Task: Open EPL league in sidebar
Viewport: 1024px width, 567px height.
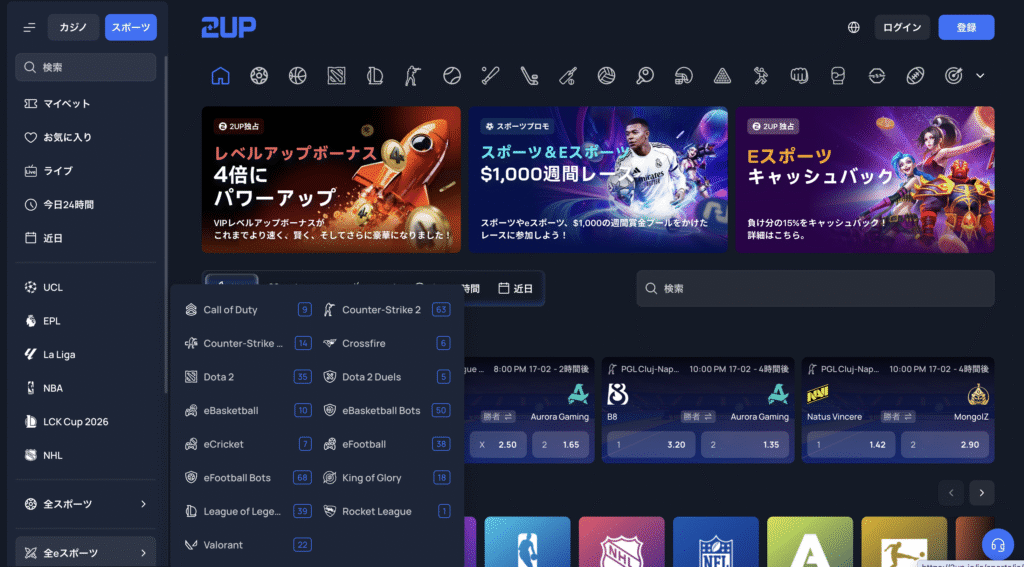Action: (x=86, y=321)
